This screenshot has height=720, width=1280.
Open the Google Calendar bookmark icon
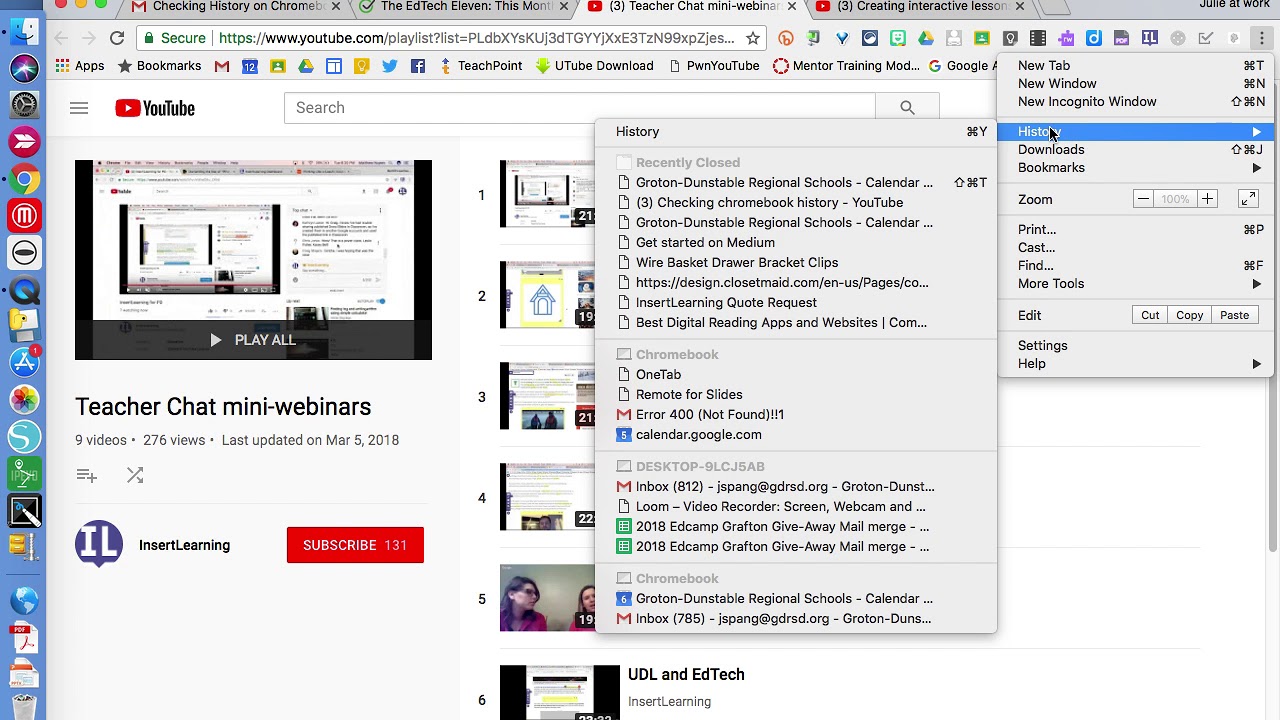click(250, 66)
